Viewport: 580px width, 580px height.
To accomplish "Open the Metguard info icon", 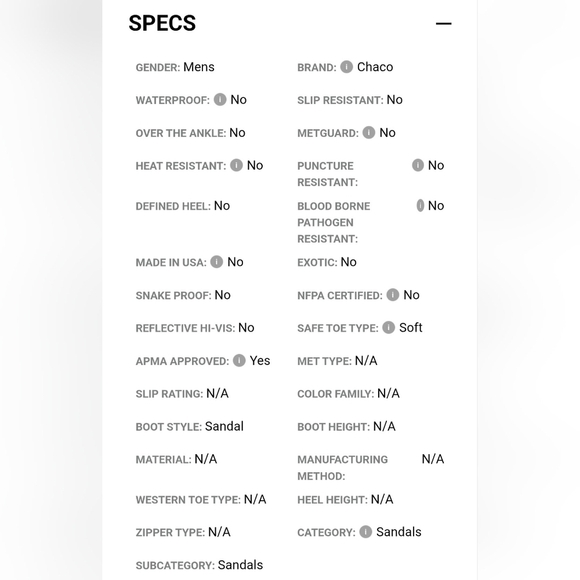I will (x=369, y=132).
